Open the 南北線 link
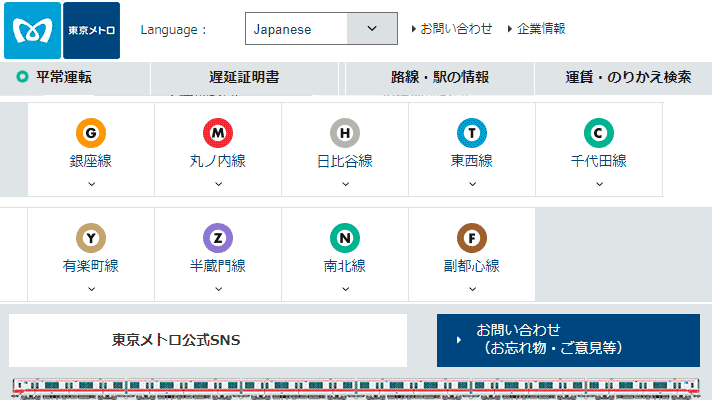This screenshot has height=400, width=712. click(x=345, y=266)
